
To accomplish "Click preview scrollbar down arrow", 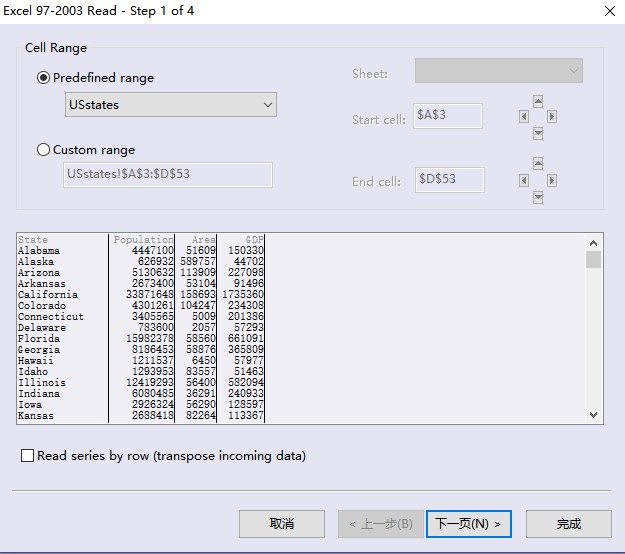I will point(594,415).
